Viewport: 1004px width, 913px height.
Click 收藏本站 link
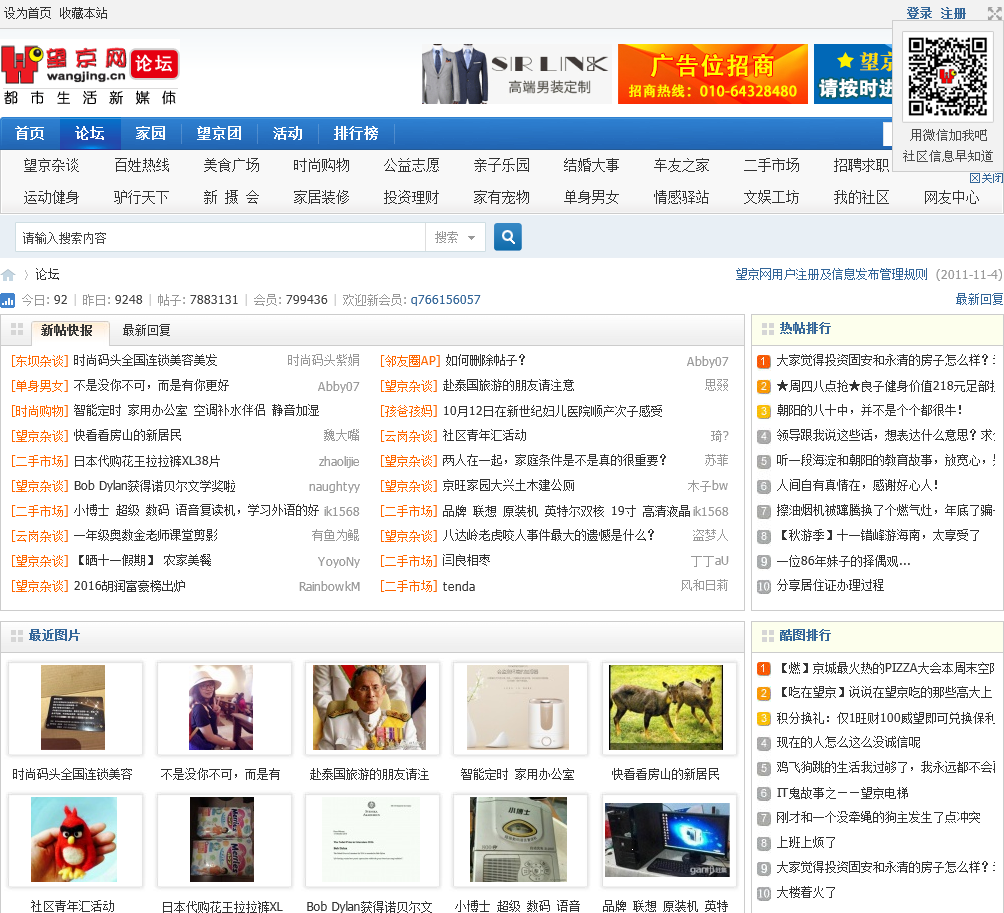[83, 13]
